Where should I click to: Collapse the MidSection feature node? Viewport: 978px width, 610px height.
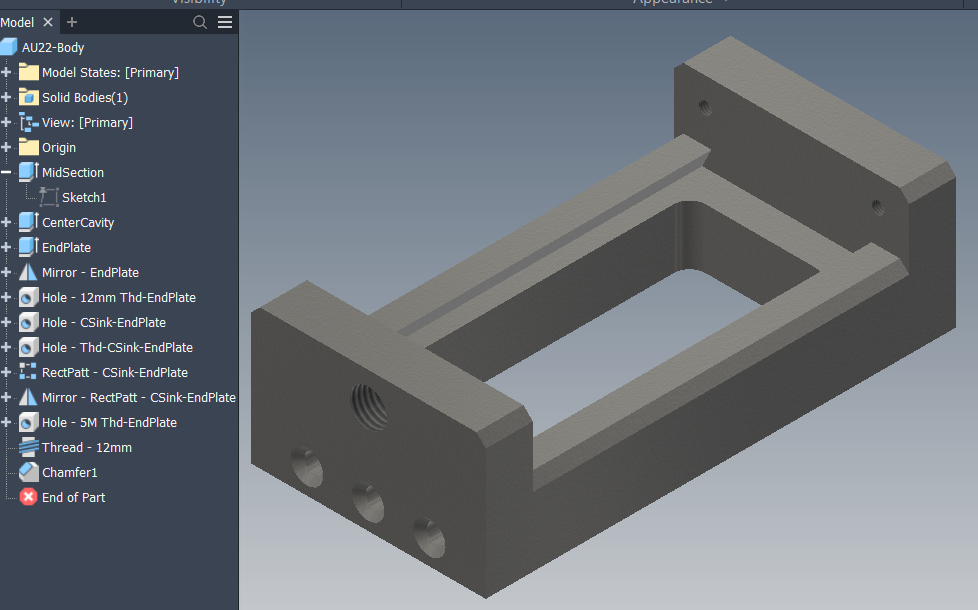point(7,171)
